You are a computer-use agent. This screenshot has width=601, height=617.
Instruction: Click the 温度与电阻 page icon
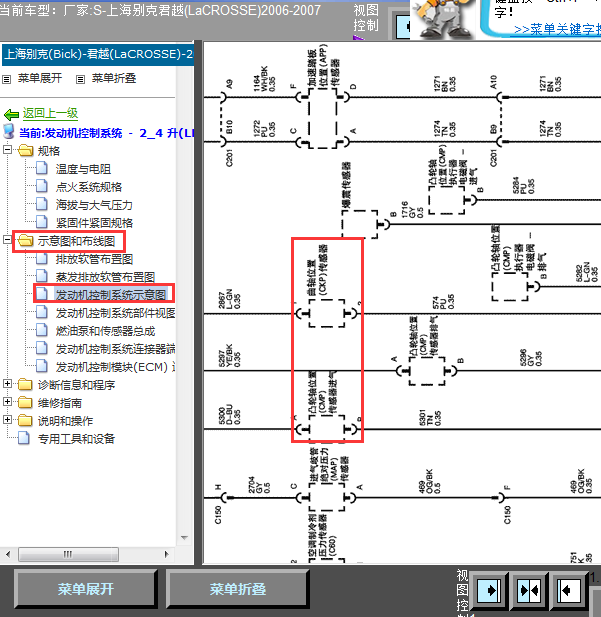[42, 168]
